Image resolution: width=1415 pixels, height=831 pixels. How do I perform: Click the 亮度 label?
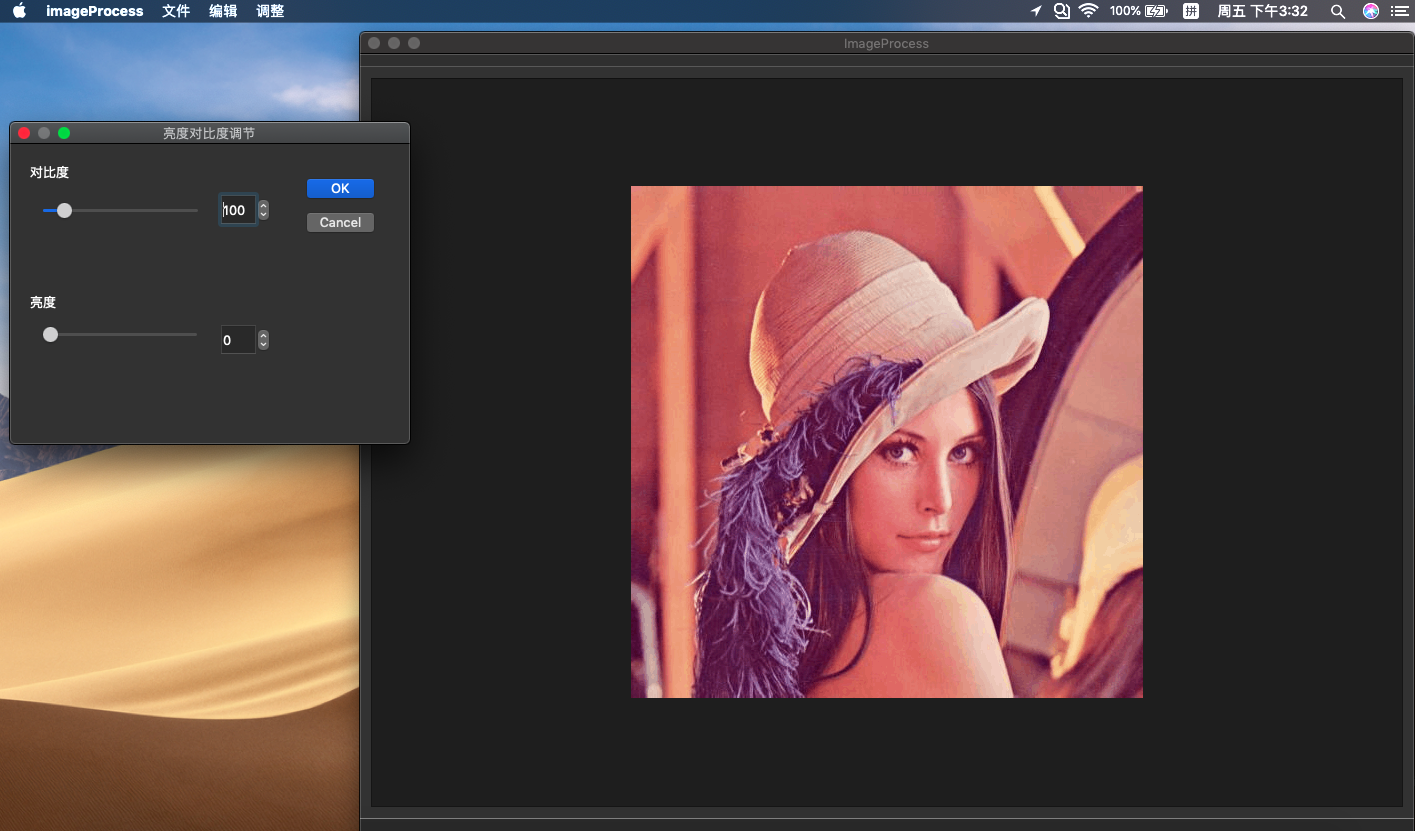click(x=43, y=302)
